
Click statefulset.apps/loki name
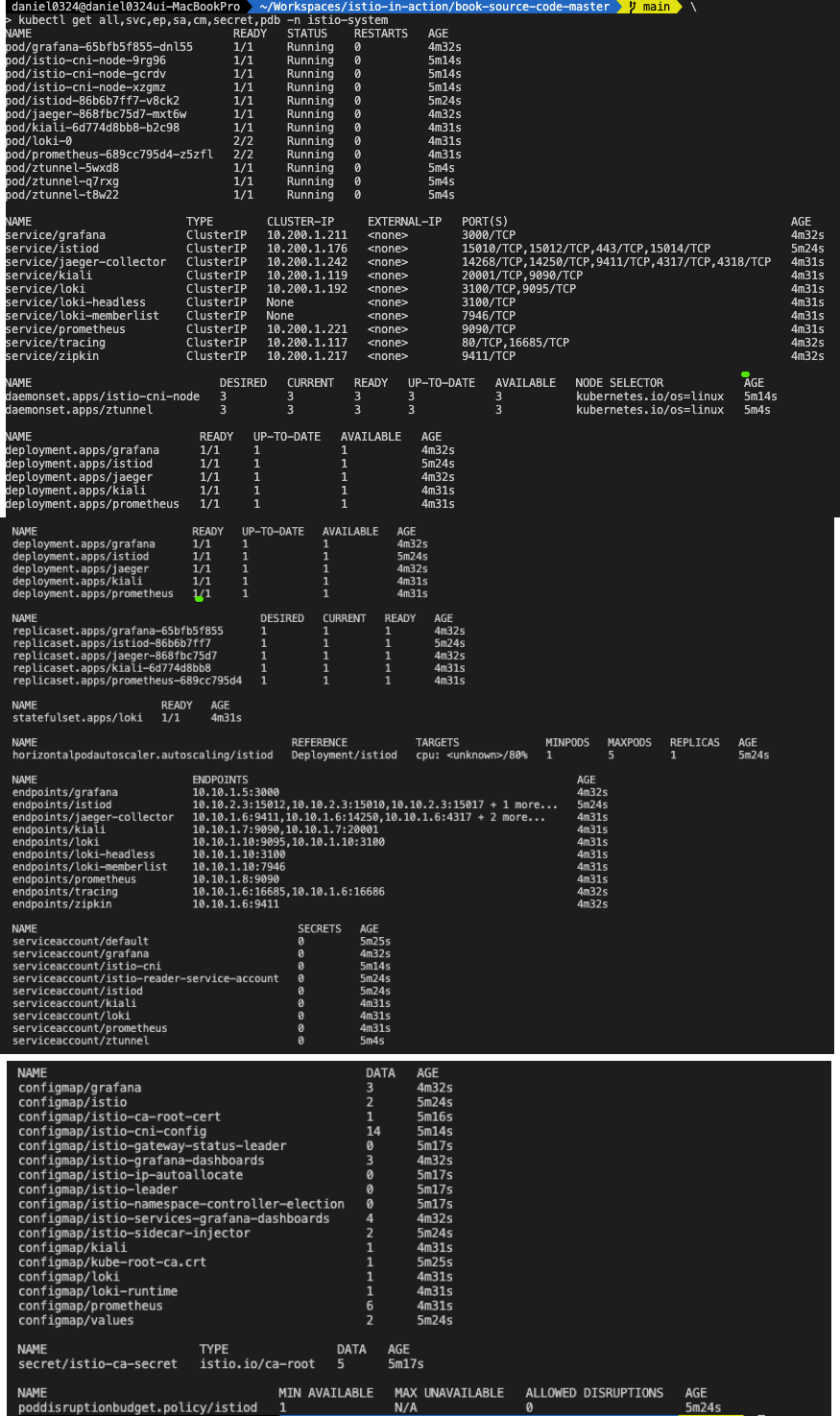pyautogui.click(x=78, y=717)
